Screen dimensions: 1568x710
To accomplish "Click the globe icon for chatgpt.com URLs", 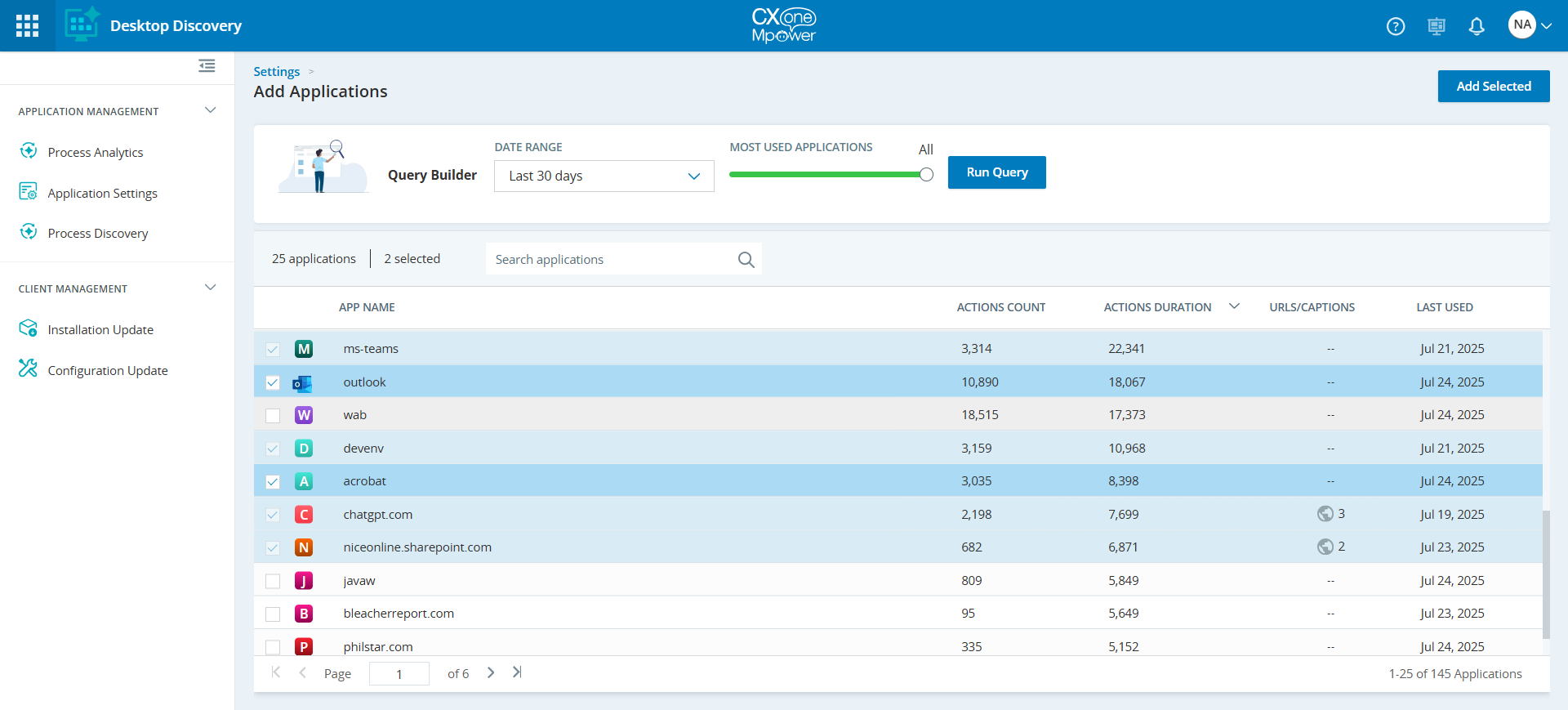I will 1325,514.
